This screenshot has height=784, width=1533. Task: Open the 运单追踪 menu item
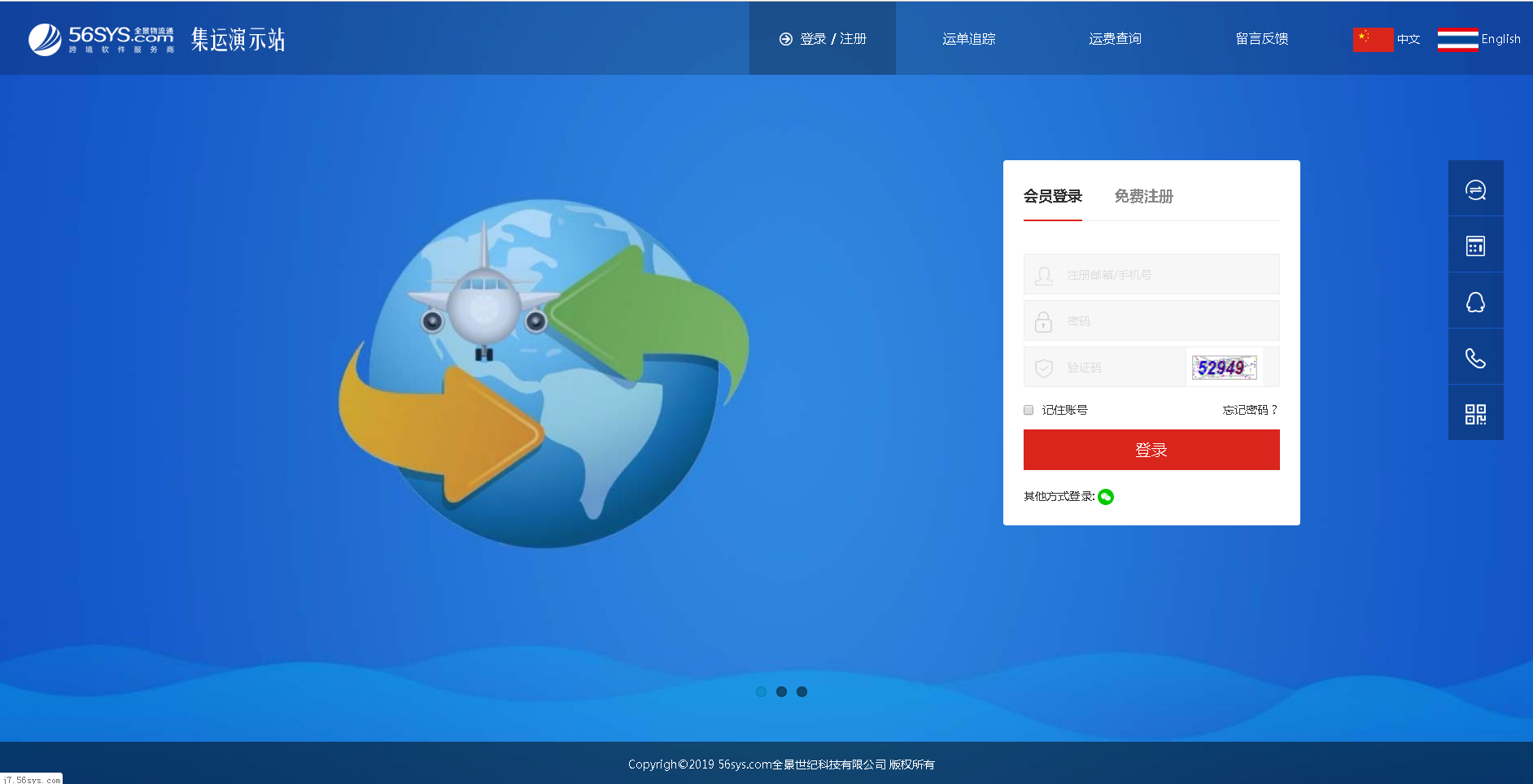tap(969, 38)
